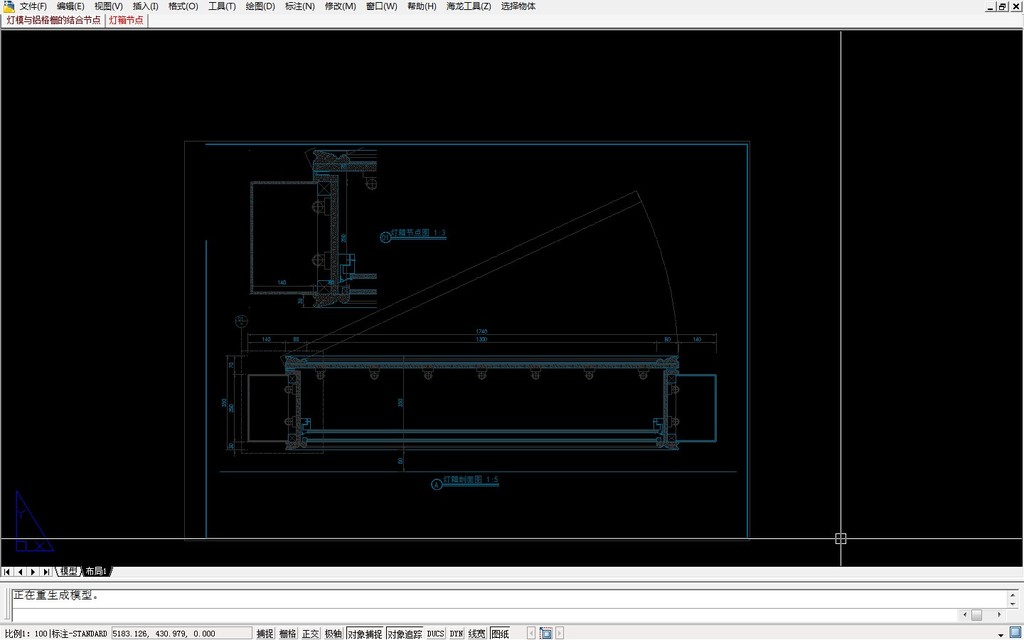Open the 文件(F) menu
Viewport: 1024px width, 640px height.
(x=33, y=7)
